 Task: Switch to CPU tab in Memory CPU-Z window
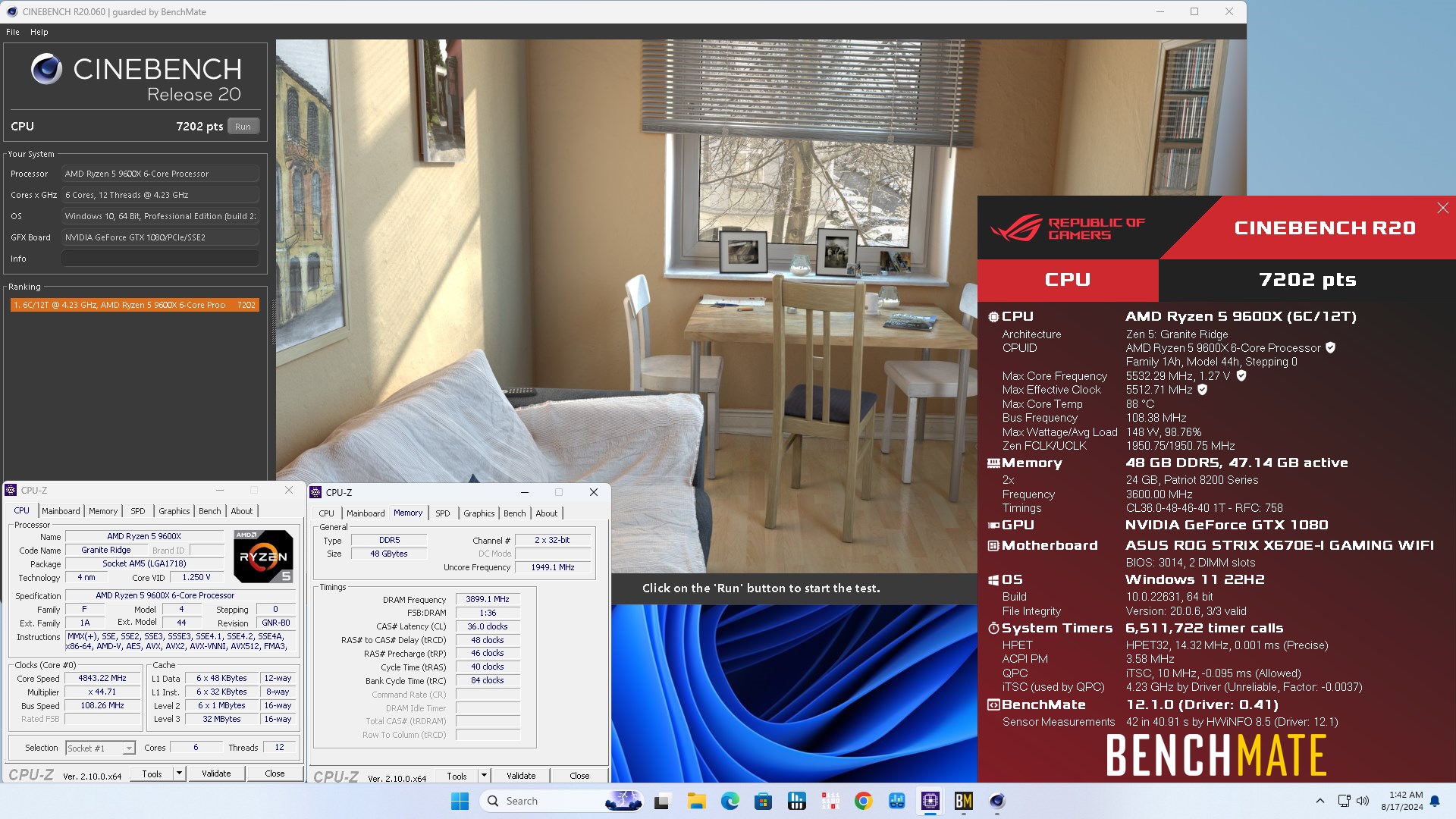click(x=326, y=513)
